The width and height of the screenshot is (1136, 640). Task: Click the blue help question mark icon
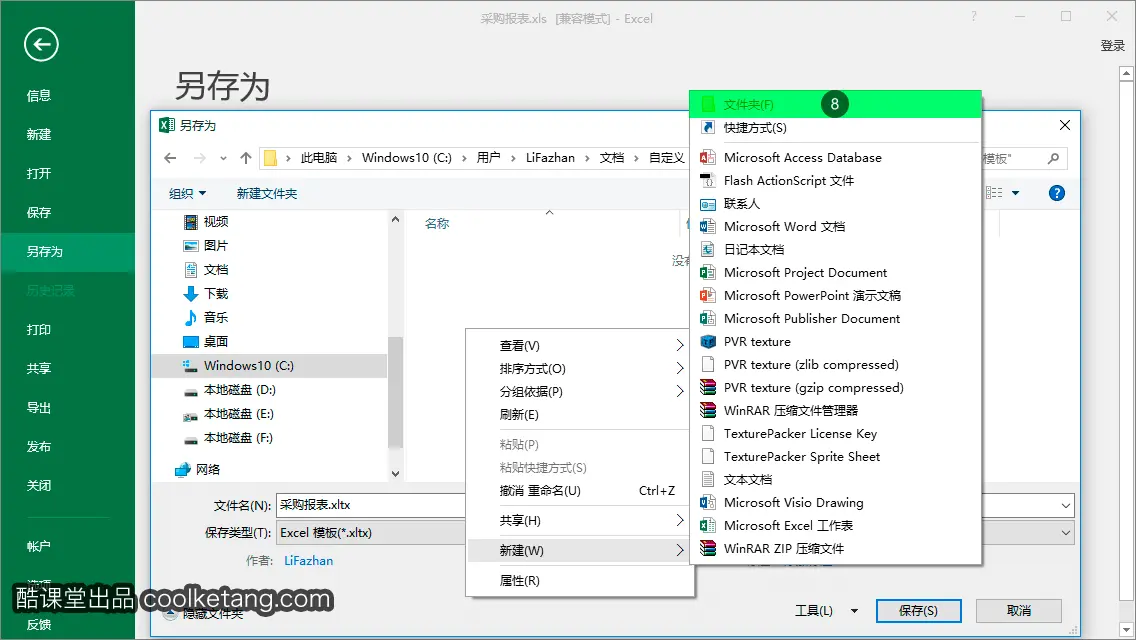[x=1057, y=193]
